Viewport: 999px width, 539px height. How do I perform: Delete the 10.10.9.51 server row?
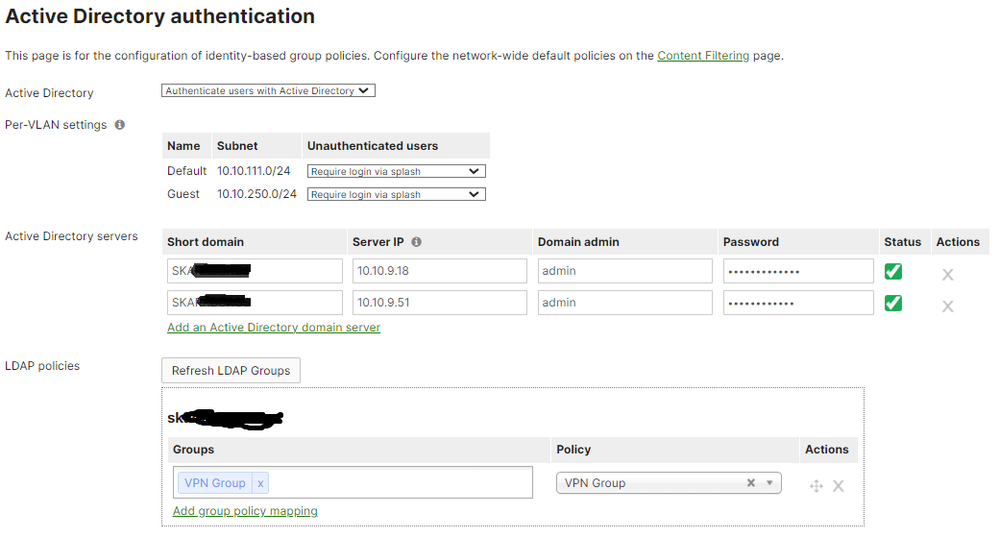(x=948, y=306)
